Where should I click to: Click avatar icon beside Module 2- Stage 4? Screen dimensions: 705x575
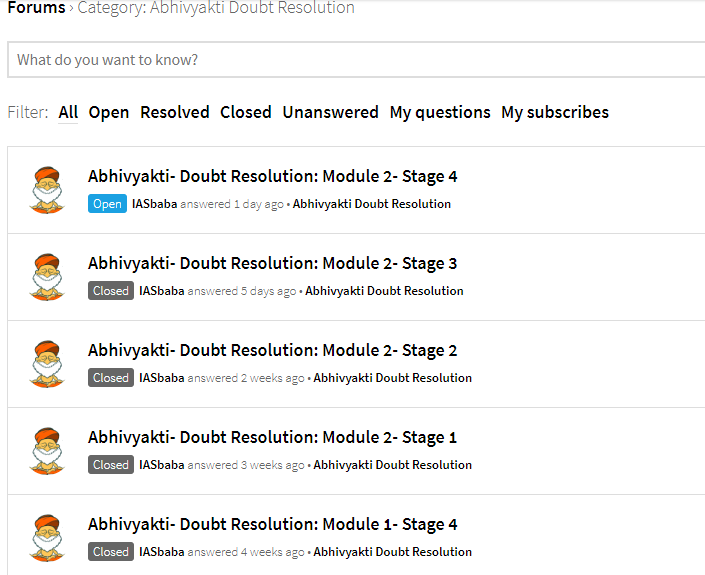[47, 190]
